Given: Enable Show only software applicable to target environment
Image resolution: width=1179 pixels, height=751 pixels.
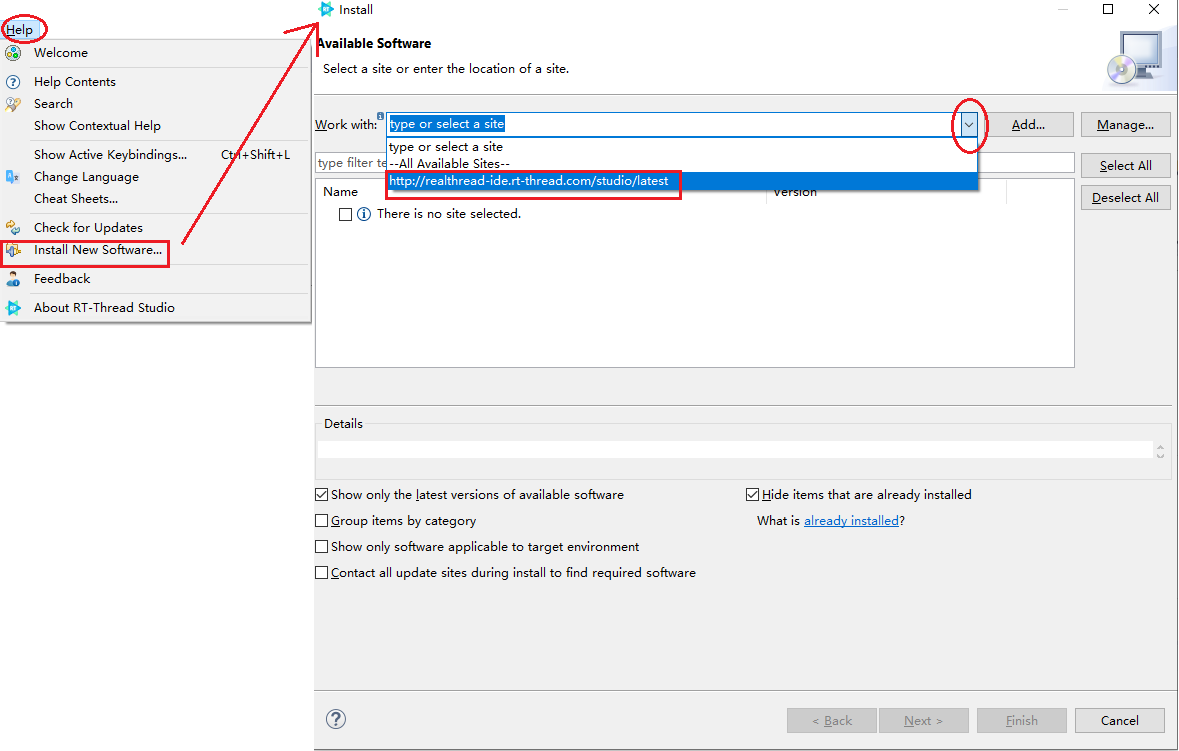Looking at the screenshot, I should tap(321, 547).
